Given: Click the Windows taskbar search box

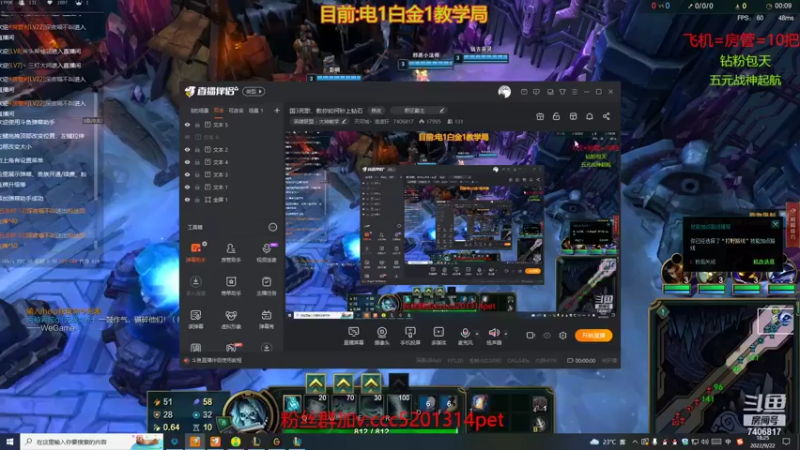Looking at the screenshot, I should pos(92,441).
